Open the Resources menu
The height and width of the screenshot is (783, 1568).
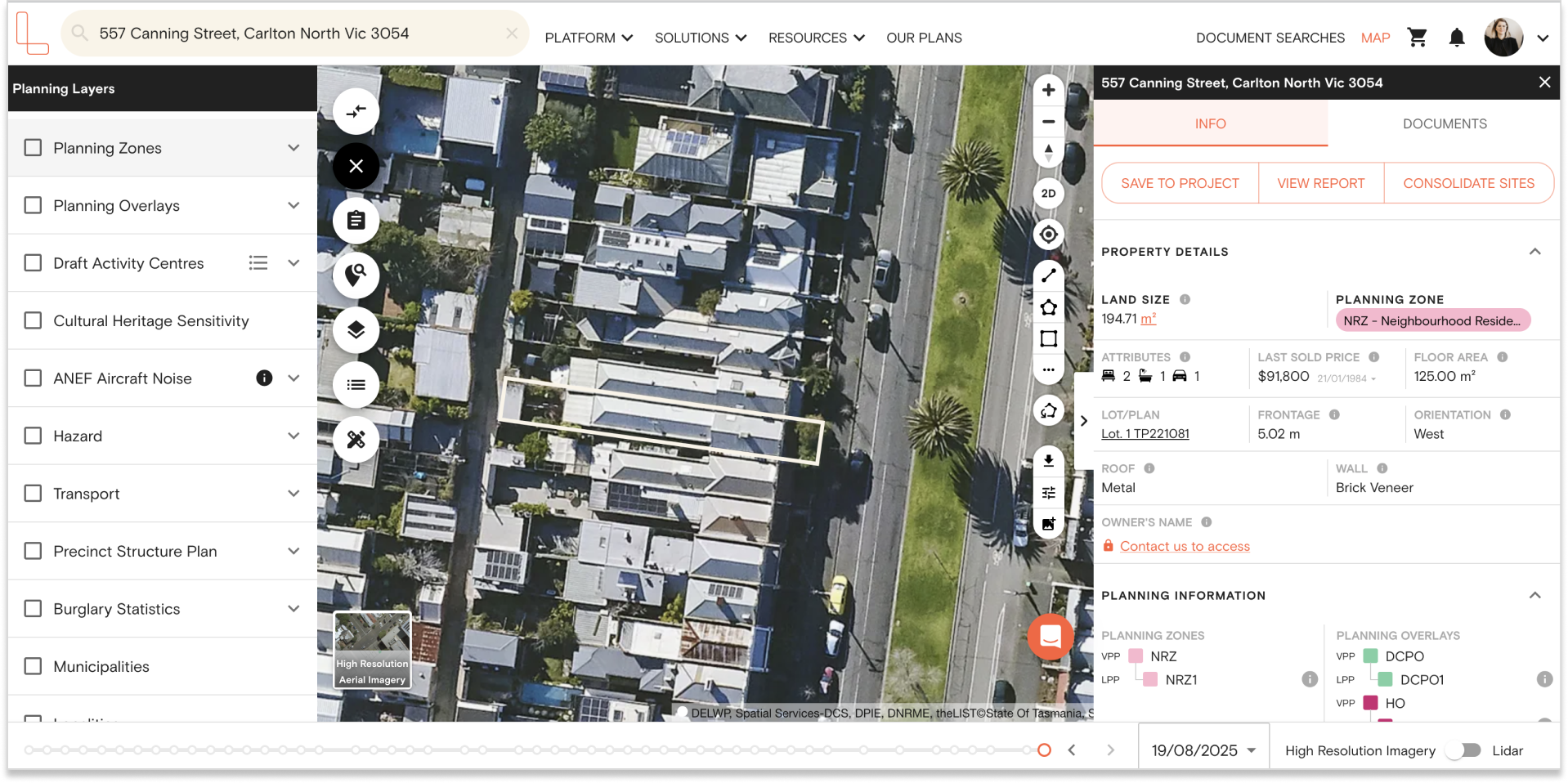[x=816, y=38]
